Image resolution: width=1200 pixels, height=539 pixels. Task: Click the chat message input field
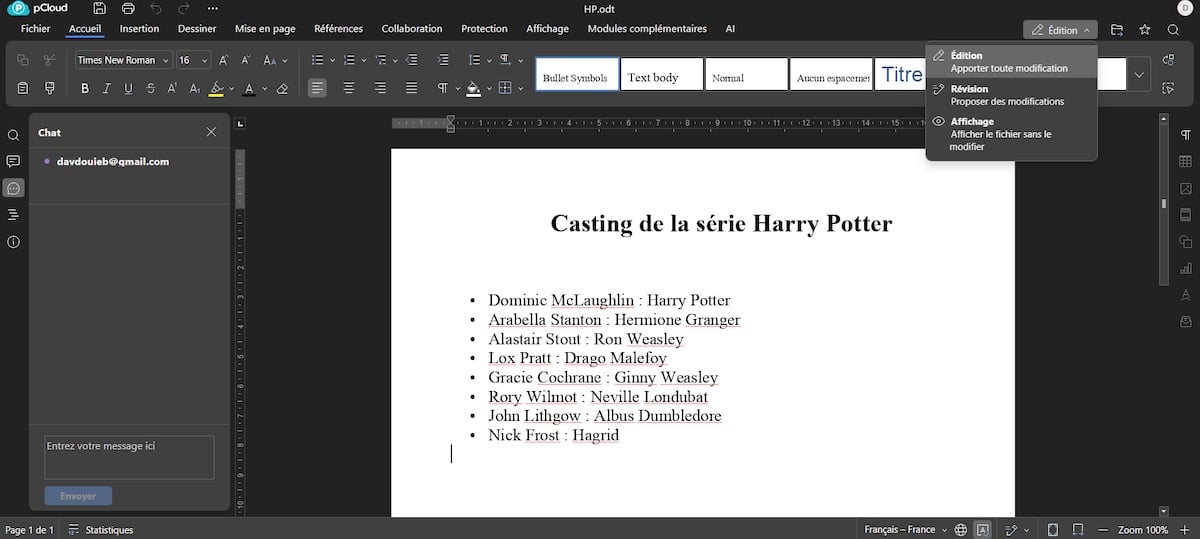point(129,457)
